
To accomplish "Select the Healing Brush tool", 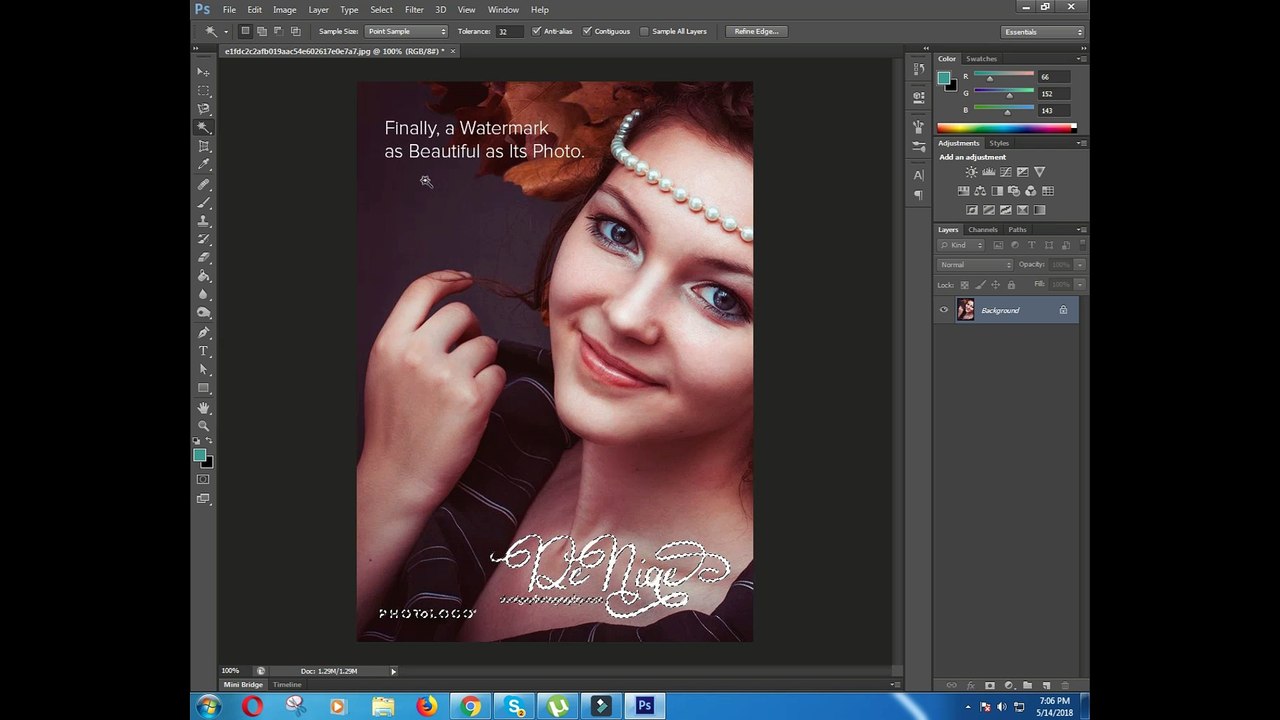I will [x=203, y=184].
